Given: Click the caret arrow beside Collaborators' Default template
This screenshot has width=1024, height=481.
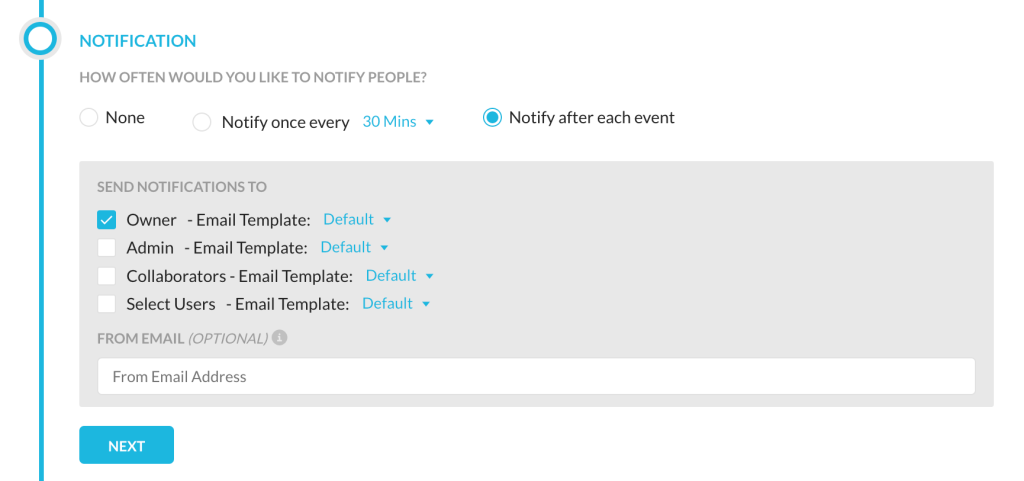Looking at the screenshot, I should click(x=429, y=276).
